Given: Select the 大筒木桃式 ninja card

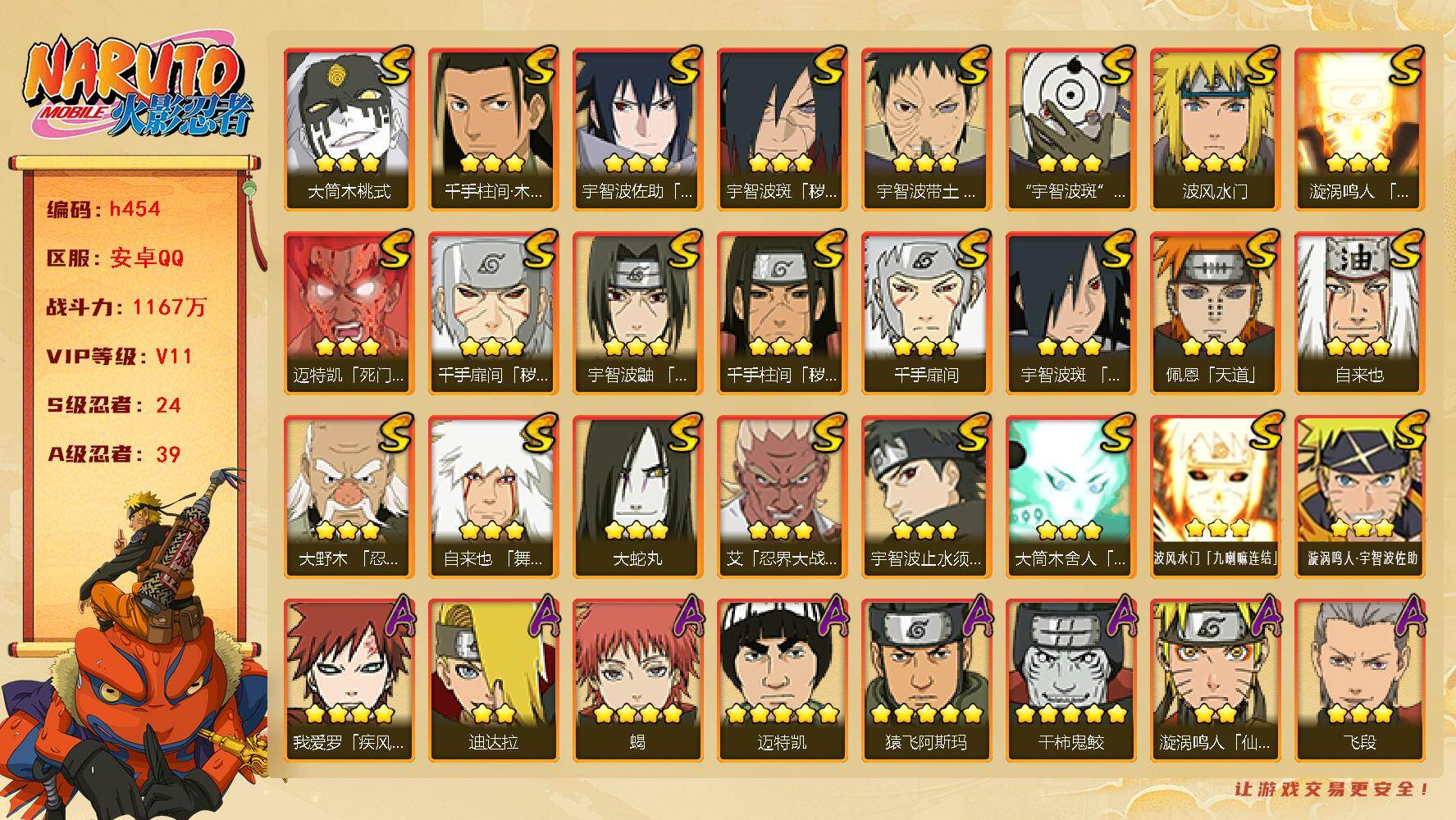Looking at the screenshot, I should point(349,130).
